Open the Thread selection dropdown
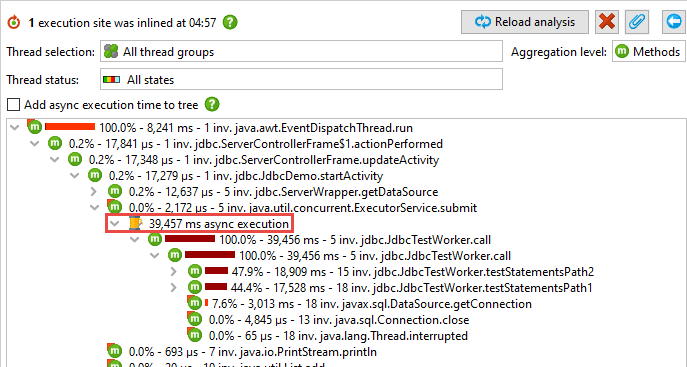The height and width of the screenshot is (367, 687). [301, 52]
